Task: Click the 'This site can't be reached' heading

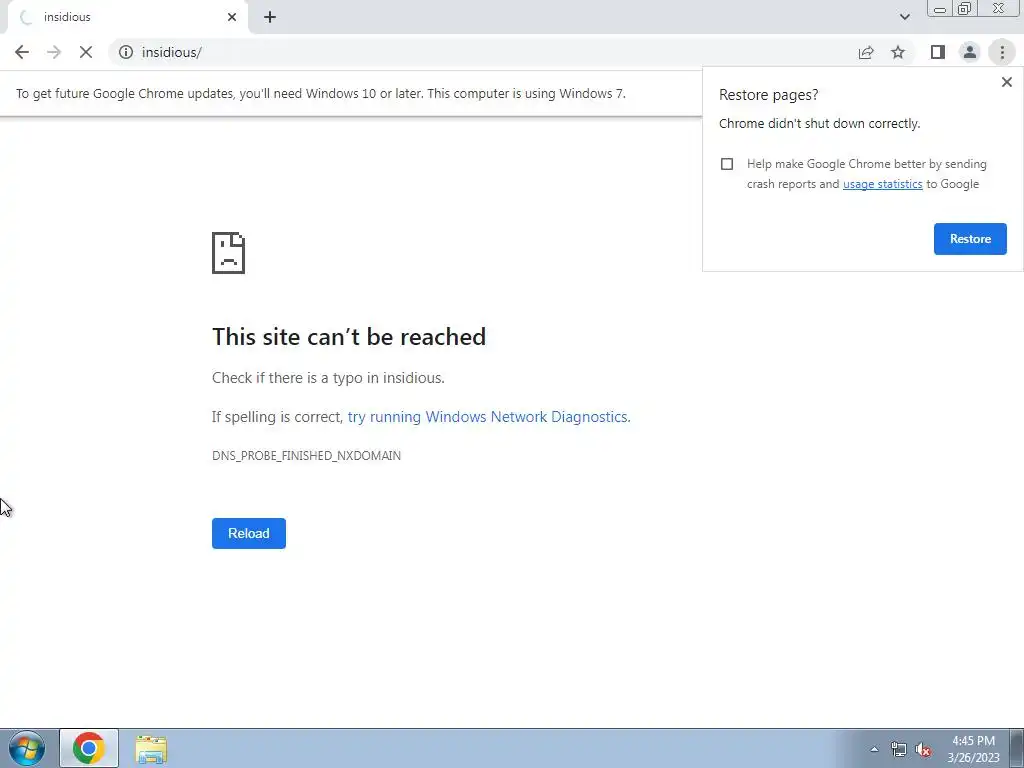Action: tap(349, 337)
